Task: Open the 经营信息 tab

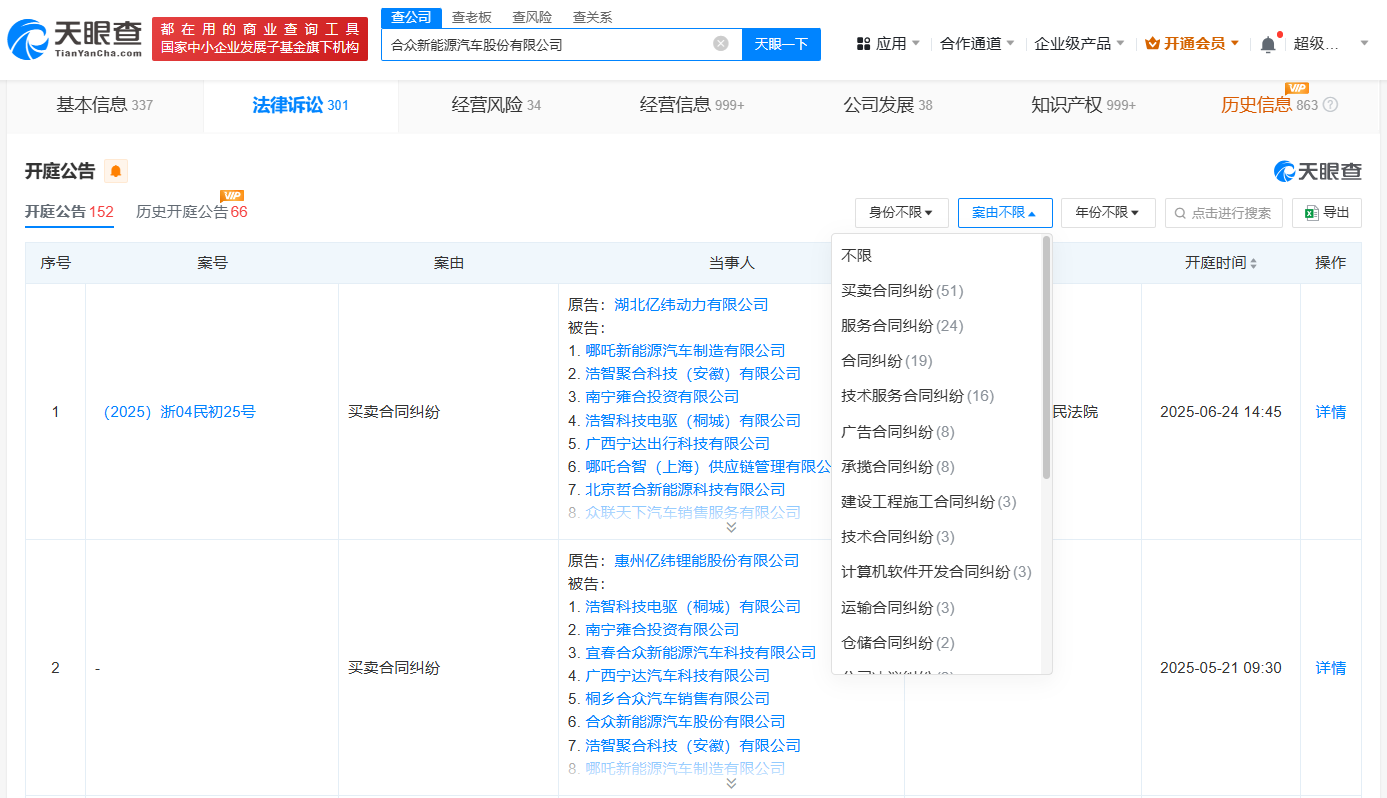Action: 692,105
